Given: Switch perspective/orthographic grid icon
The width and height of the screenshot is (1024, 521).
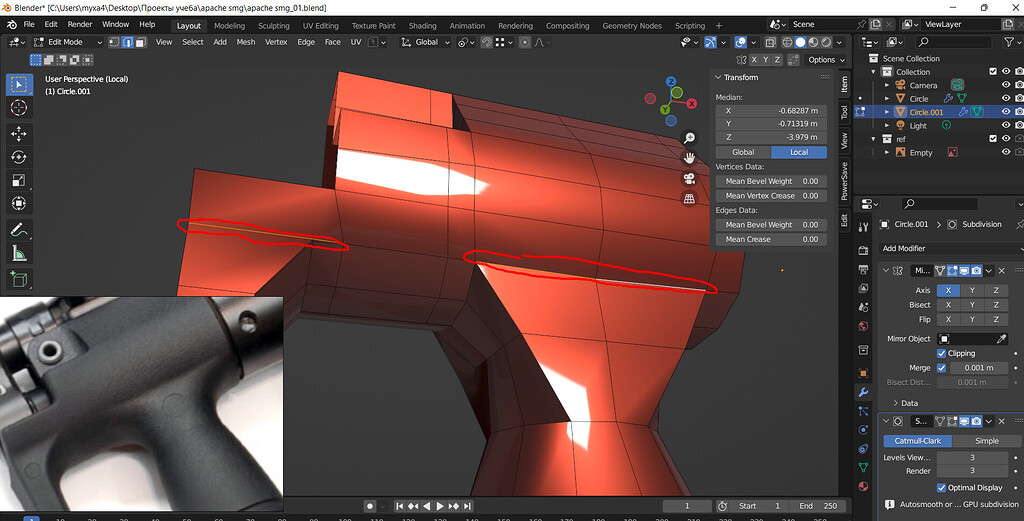Looking at the screenshot, I should 689,199.
